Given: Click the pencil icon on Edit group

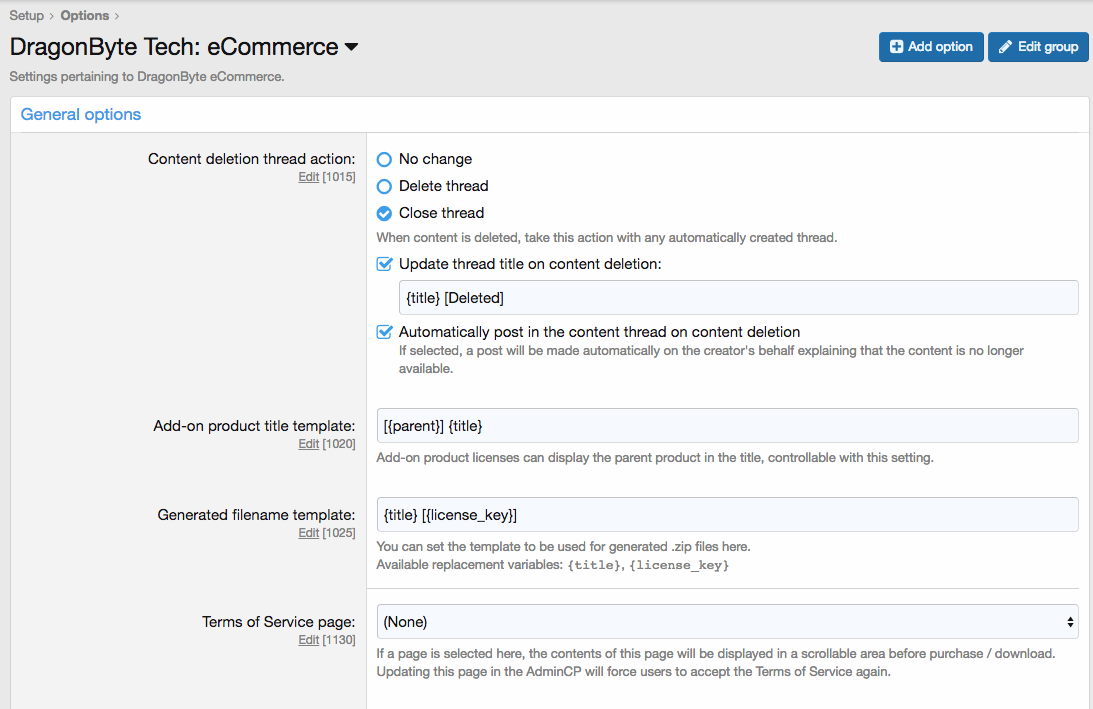Looking at the screenshot, I should coord(1005,47).
